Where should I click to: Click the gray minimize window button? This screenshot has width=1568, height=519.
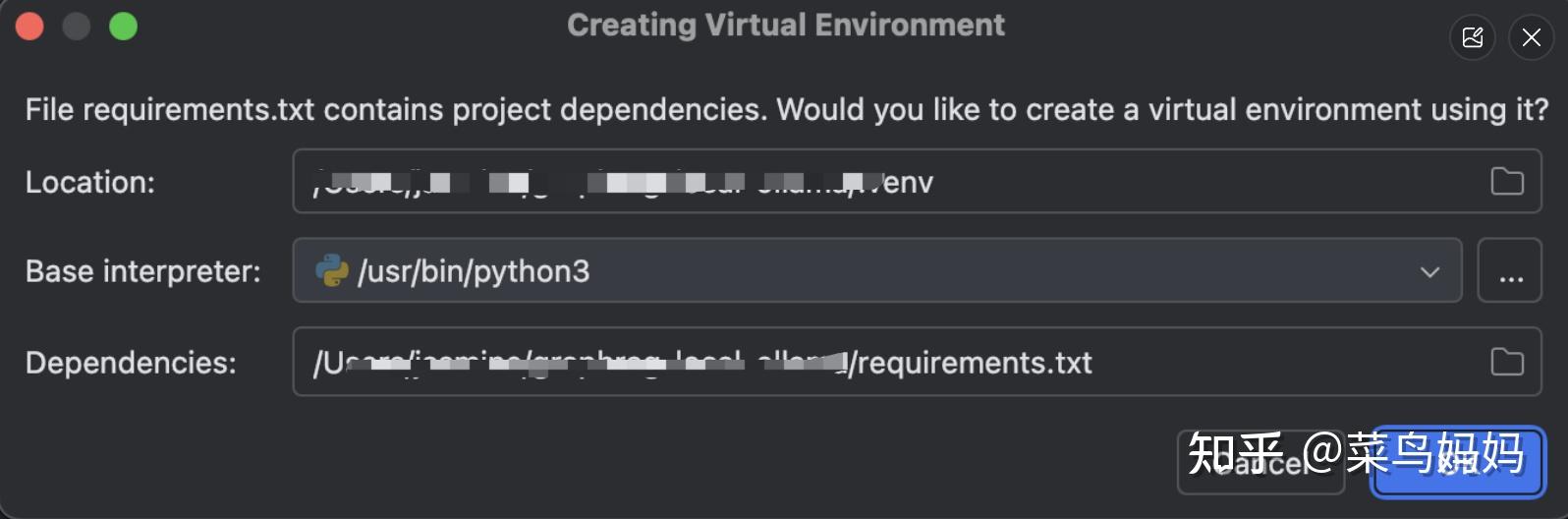pyautogui.click(x=76, y=27)
